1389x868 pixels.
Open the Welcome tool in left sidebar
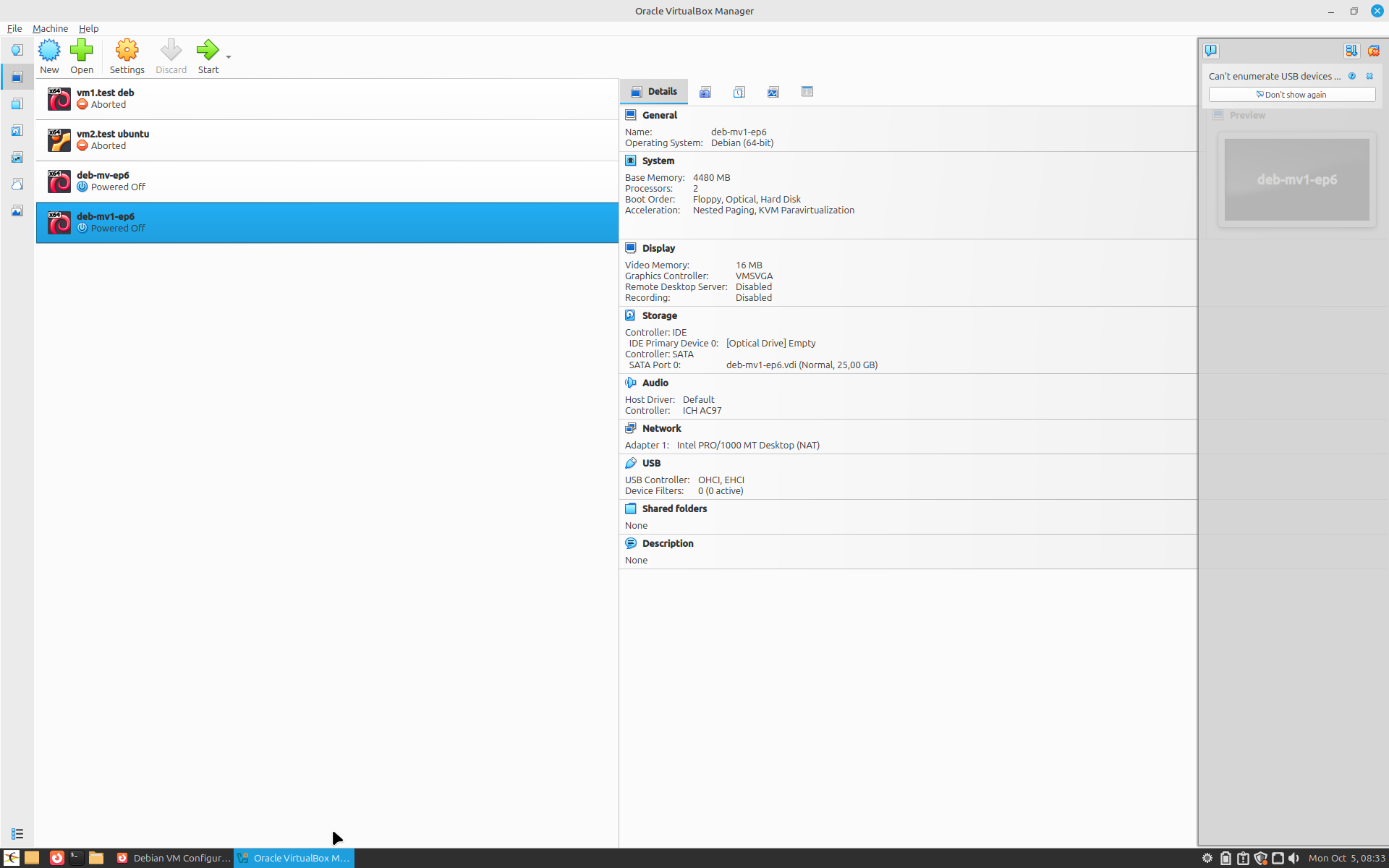(x=17, y=50)
